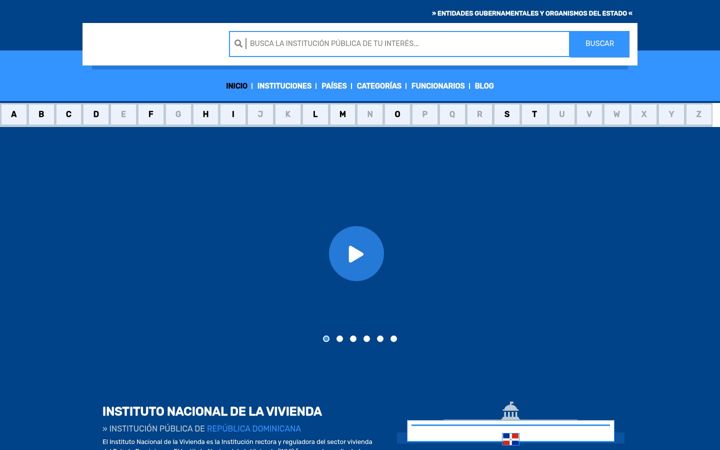
Task: Select letter Y in alphabet bar
Action: click(x=671, y=114)
